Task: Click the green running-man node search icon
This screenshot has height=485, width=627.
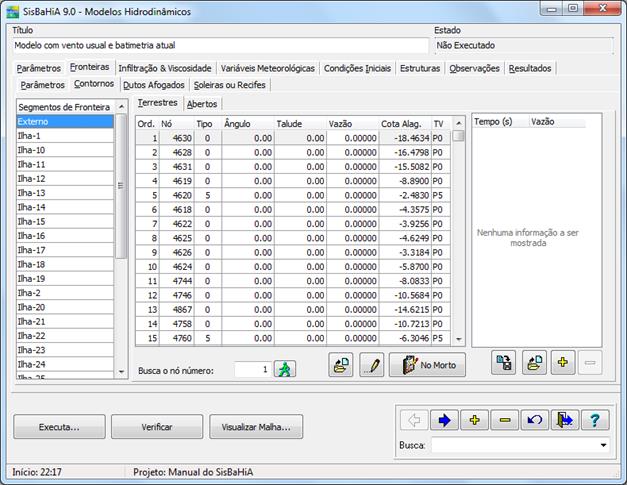Action: coord(285,369)
